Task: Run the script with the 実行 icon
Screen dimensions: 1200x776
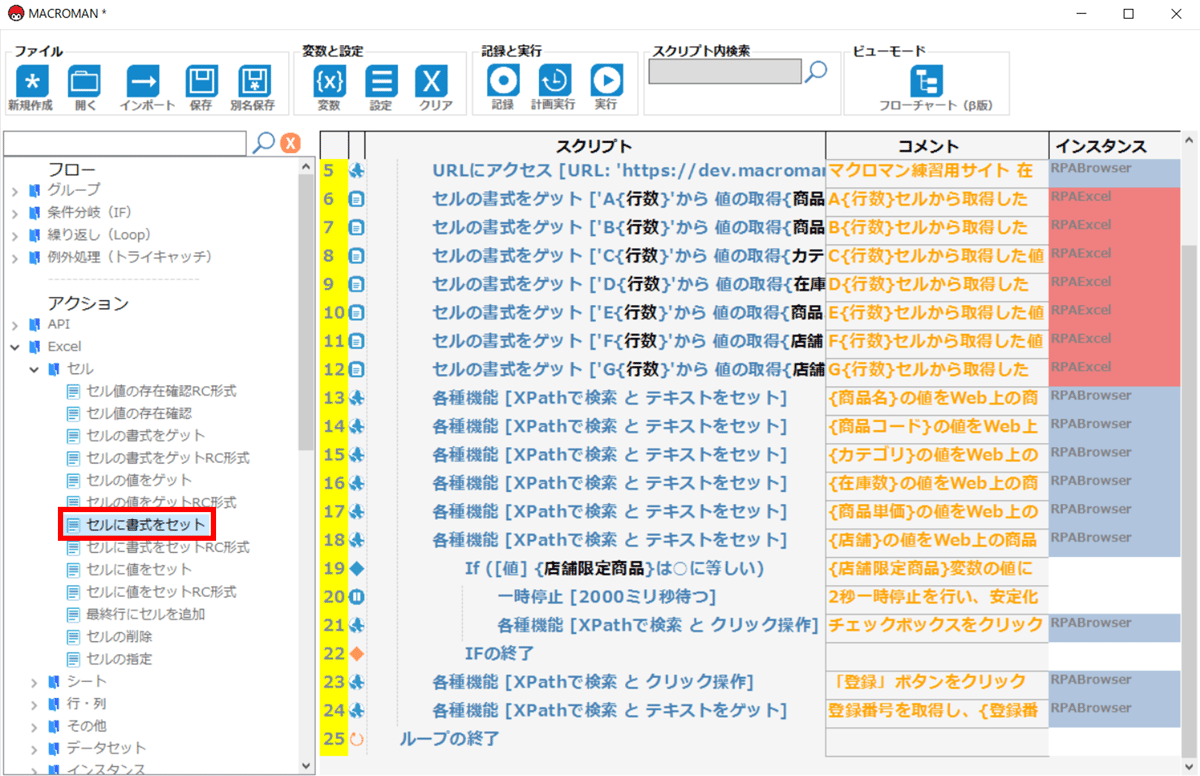Action: click(605, 82)
